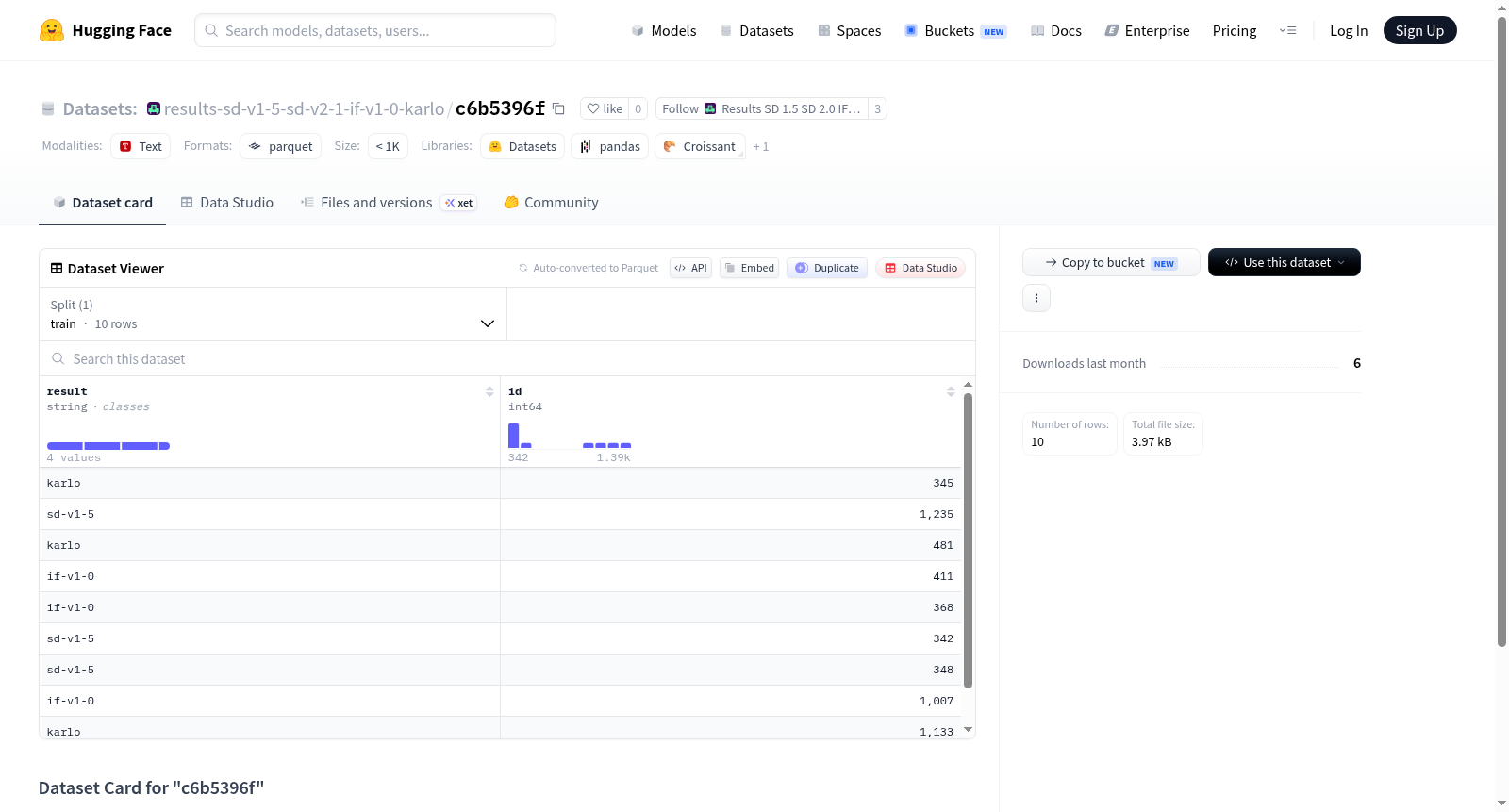Select the row with id 368

coord(500,607)
